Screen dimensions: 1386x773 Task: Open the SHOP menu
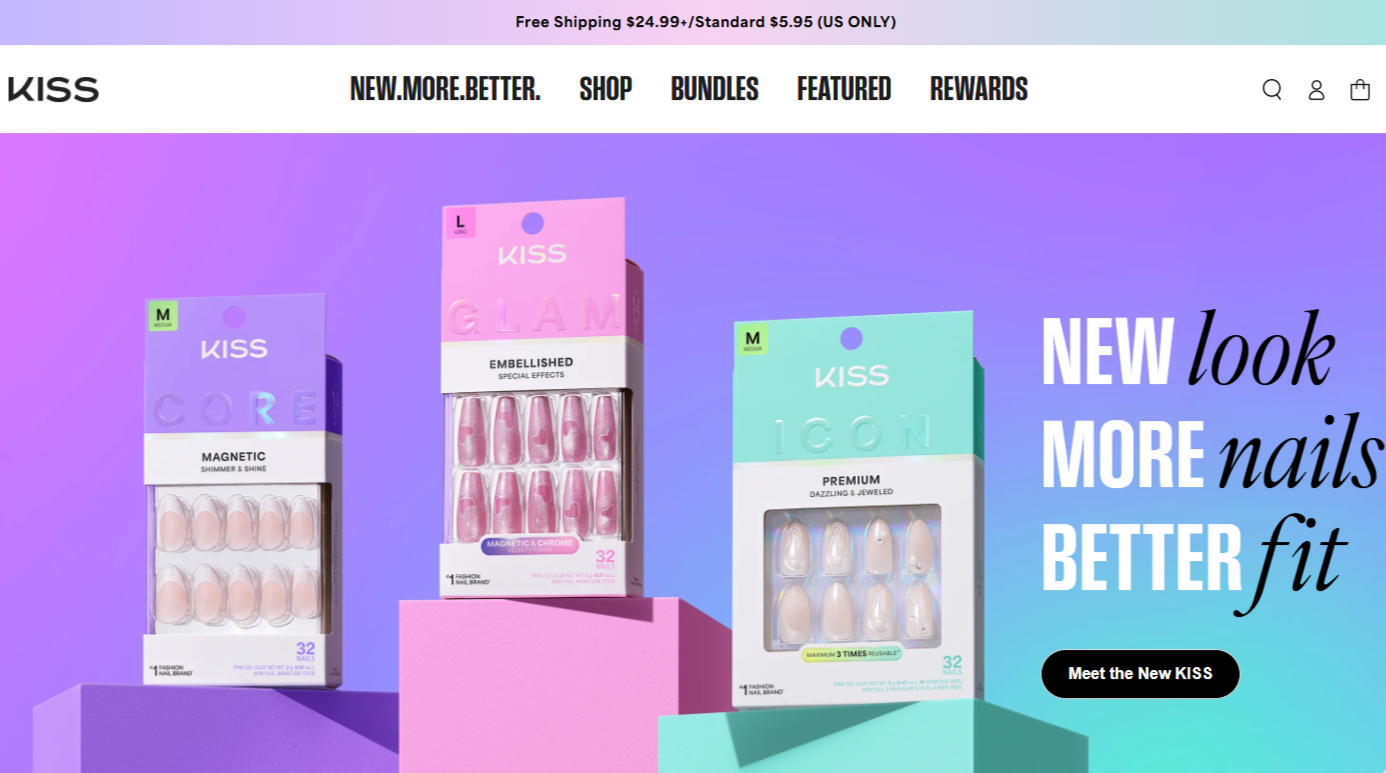(x=606, y=89)
